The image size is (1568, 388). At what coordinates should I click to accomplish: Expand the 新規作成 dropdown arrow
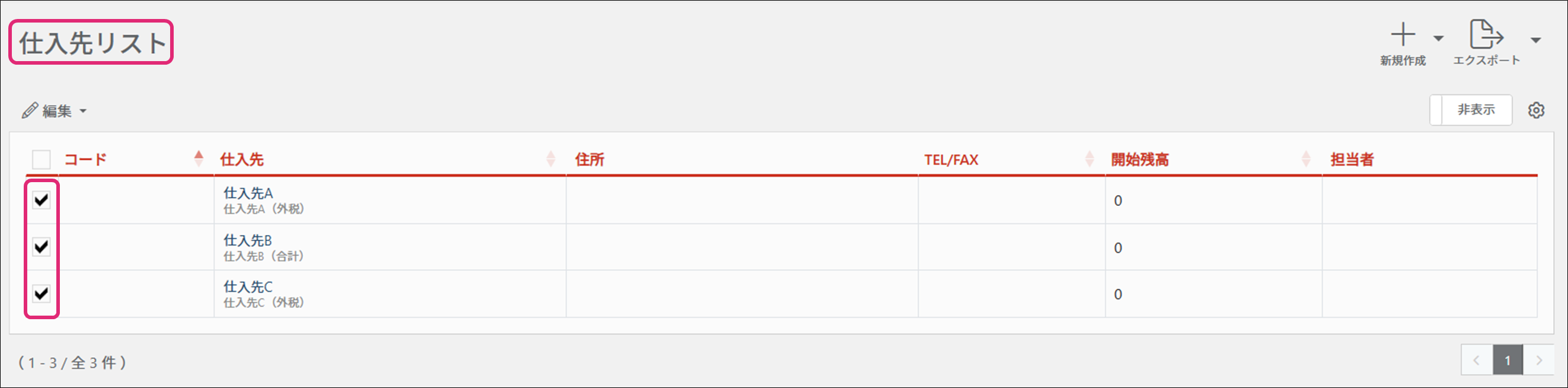(1438, 39)
